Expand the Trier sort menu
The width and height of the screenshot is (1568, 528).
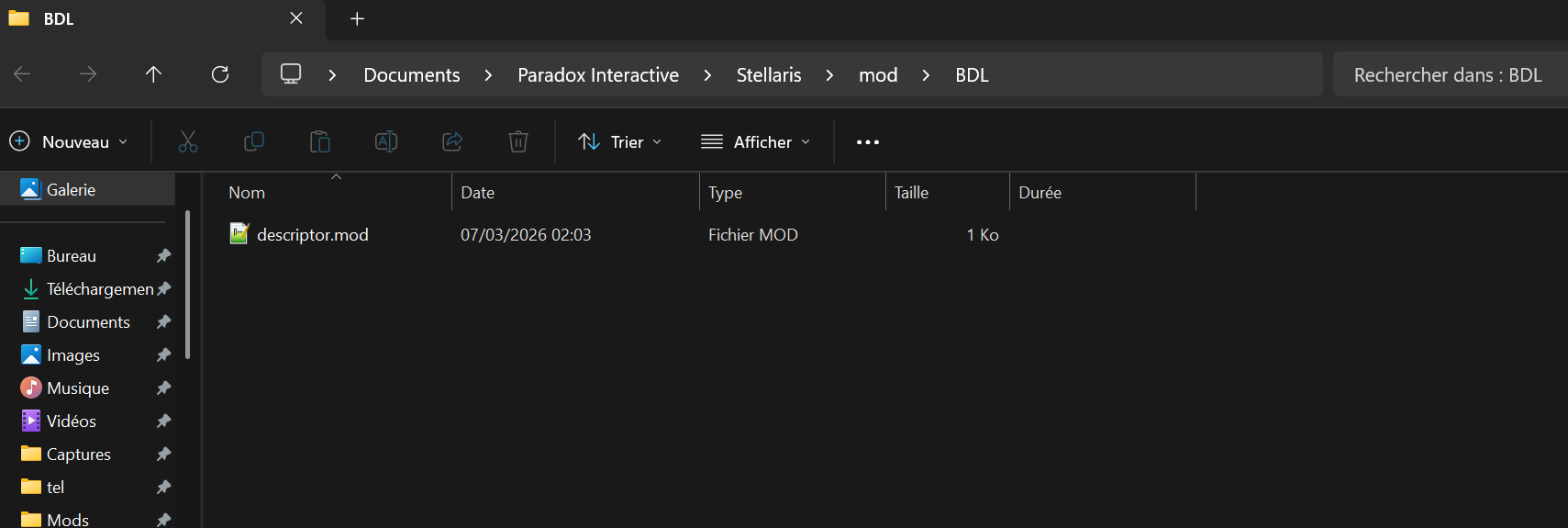620,141
